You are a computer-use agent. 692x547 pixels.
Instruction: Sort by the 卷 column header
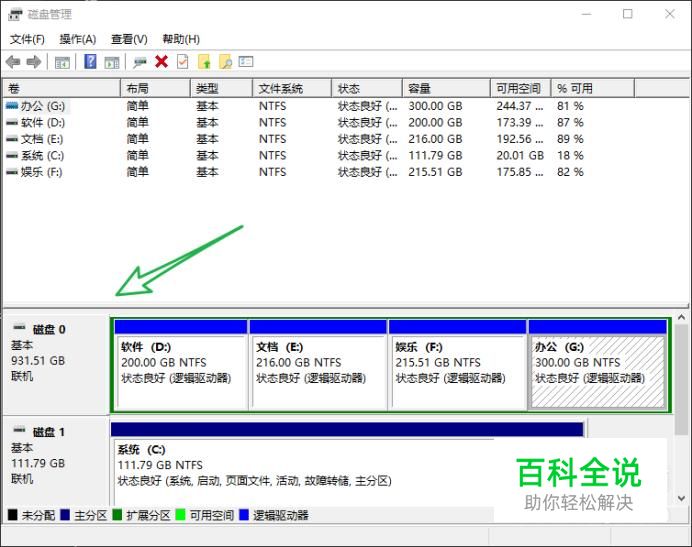tap(61, 88)
